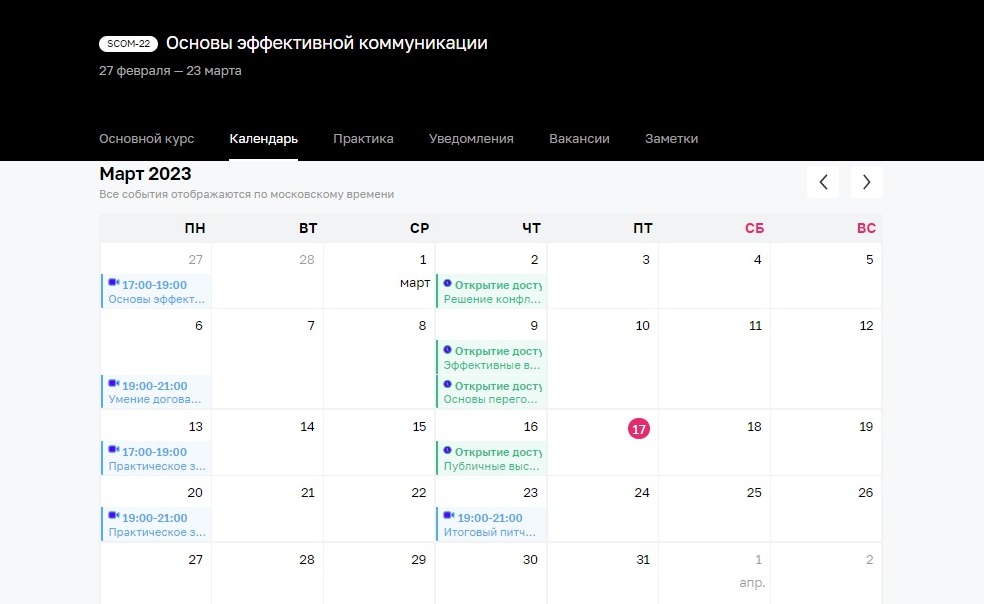Navigate to next month with right arrow
This screenshot has height=604, width=984.
pyautogui.click(x=866, y=181)
